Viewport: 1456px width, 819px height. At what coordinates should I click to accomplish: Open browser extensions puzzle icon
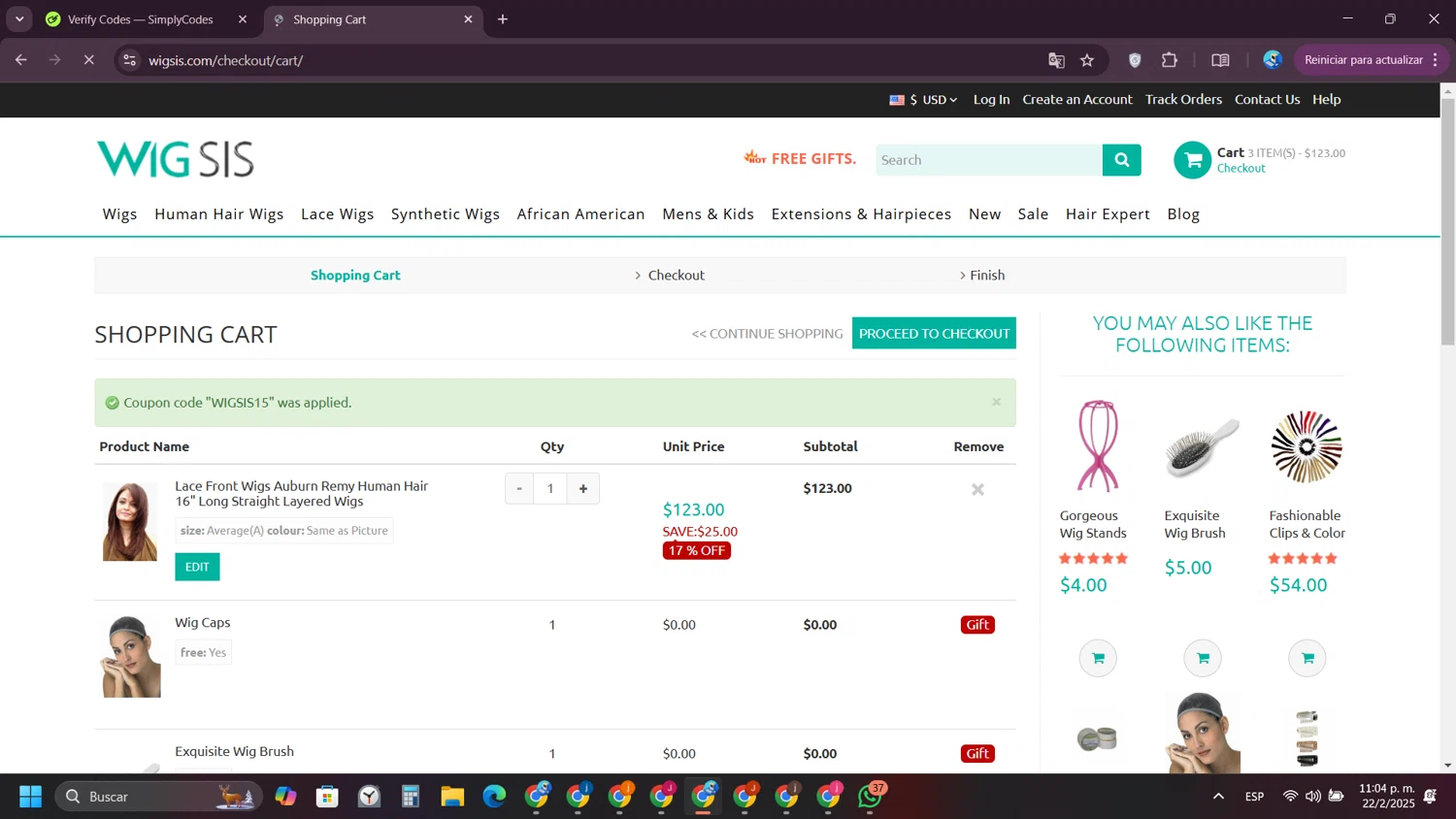(1170, 60)
